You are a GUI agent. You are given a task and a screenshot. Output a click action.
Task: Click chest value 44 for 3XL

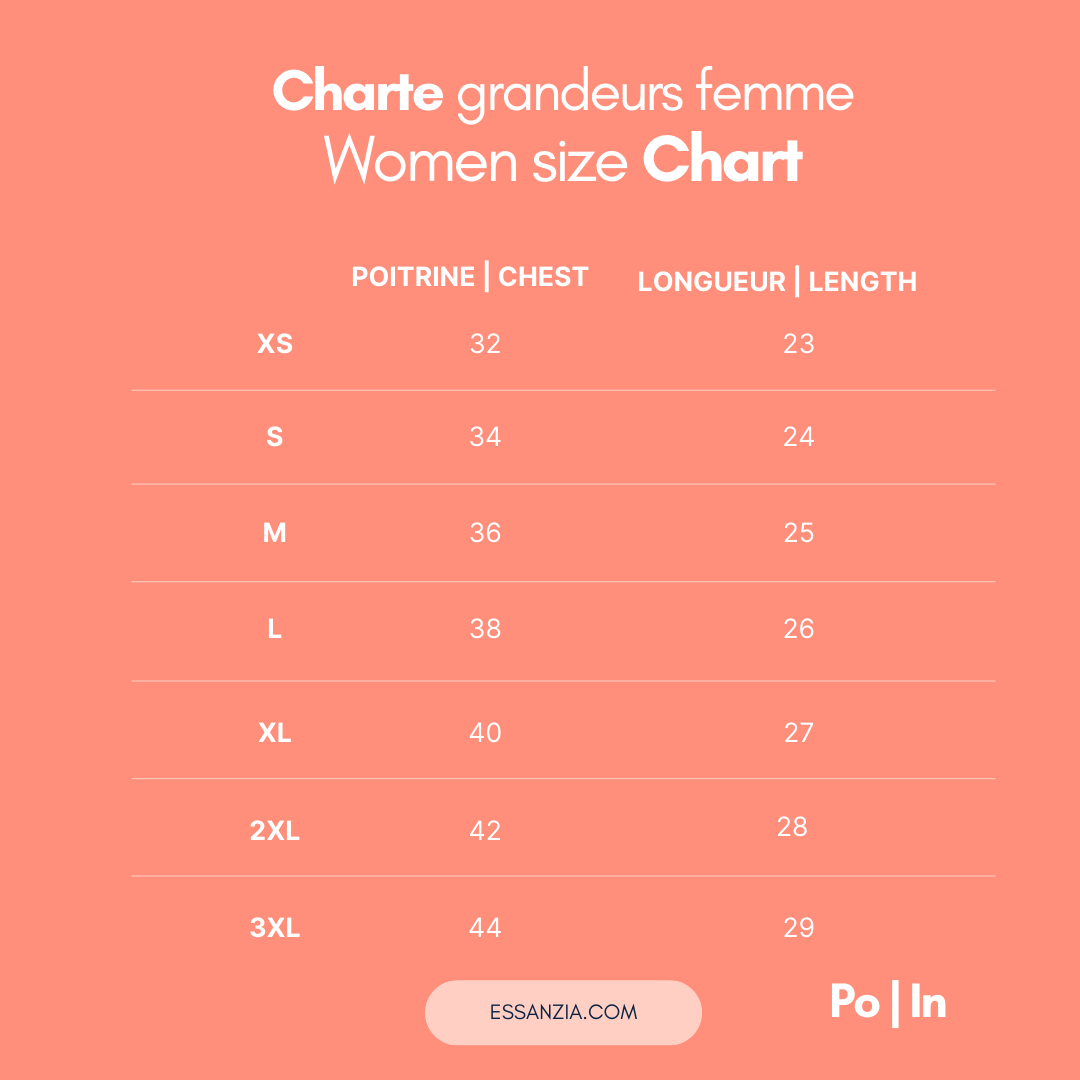pyautogui.click(x=485, y=928)
